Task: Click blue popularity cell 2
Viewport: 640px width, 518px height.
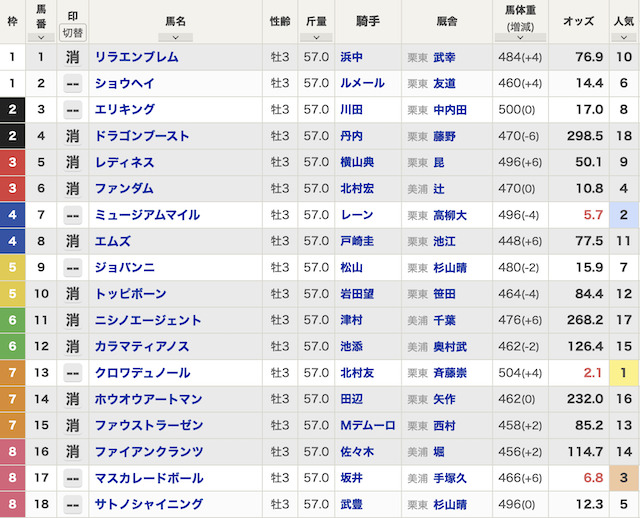Action: click(624, 215)
